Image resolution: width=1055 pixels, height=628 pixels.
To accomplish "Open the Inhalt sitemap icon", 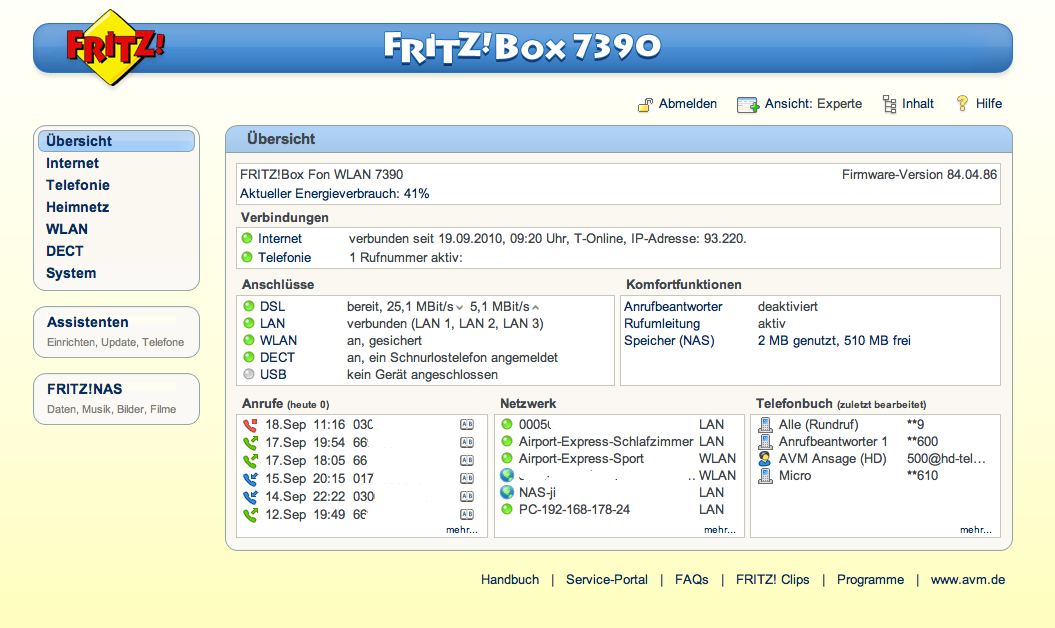I will tap(888, 103).
